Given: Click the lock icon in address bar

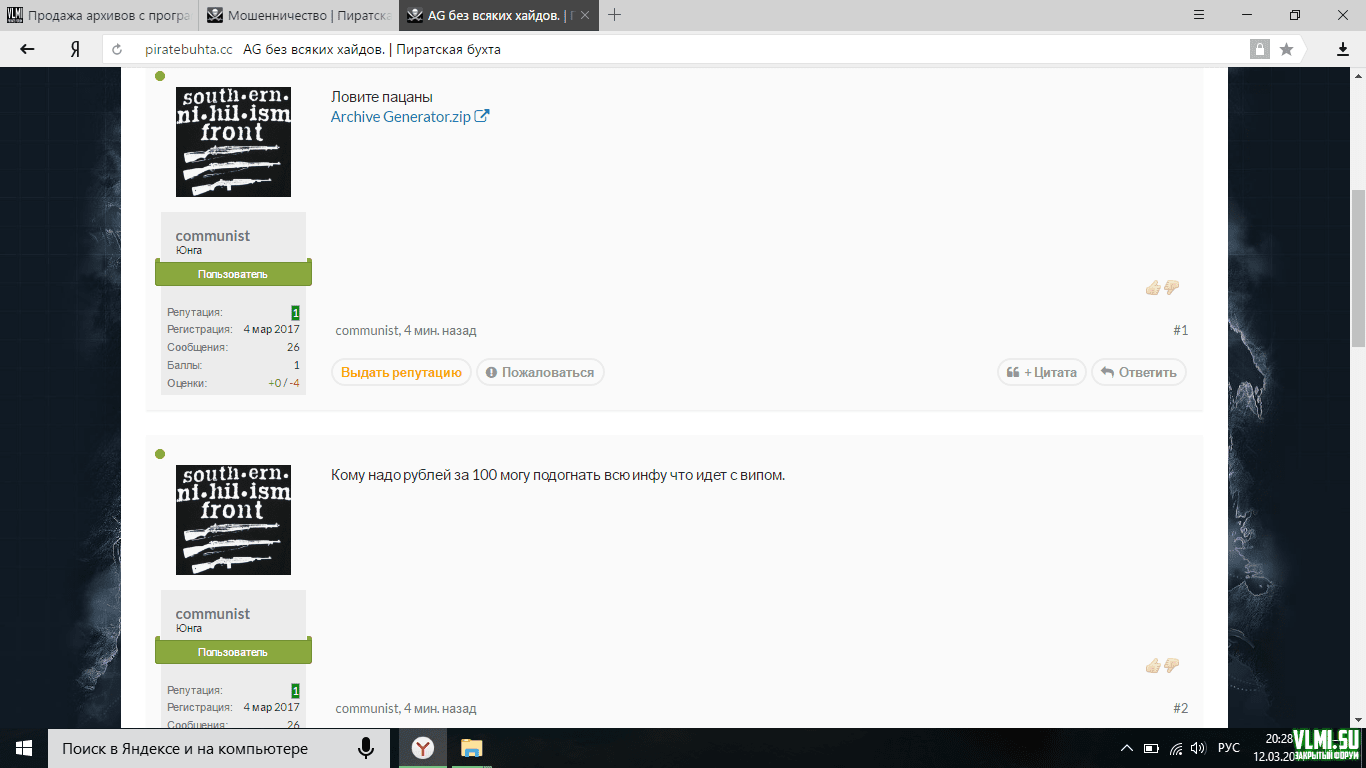Looking at the screenshot, I should point(1259,49).
